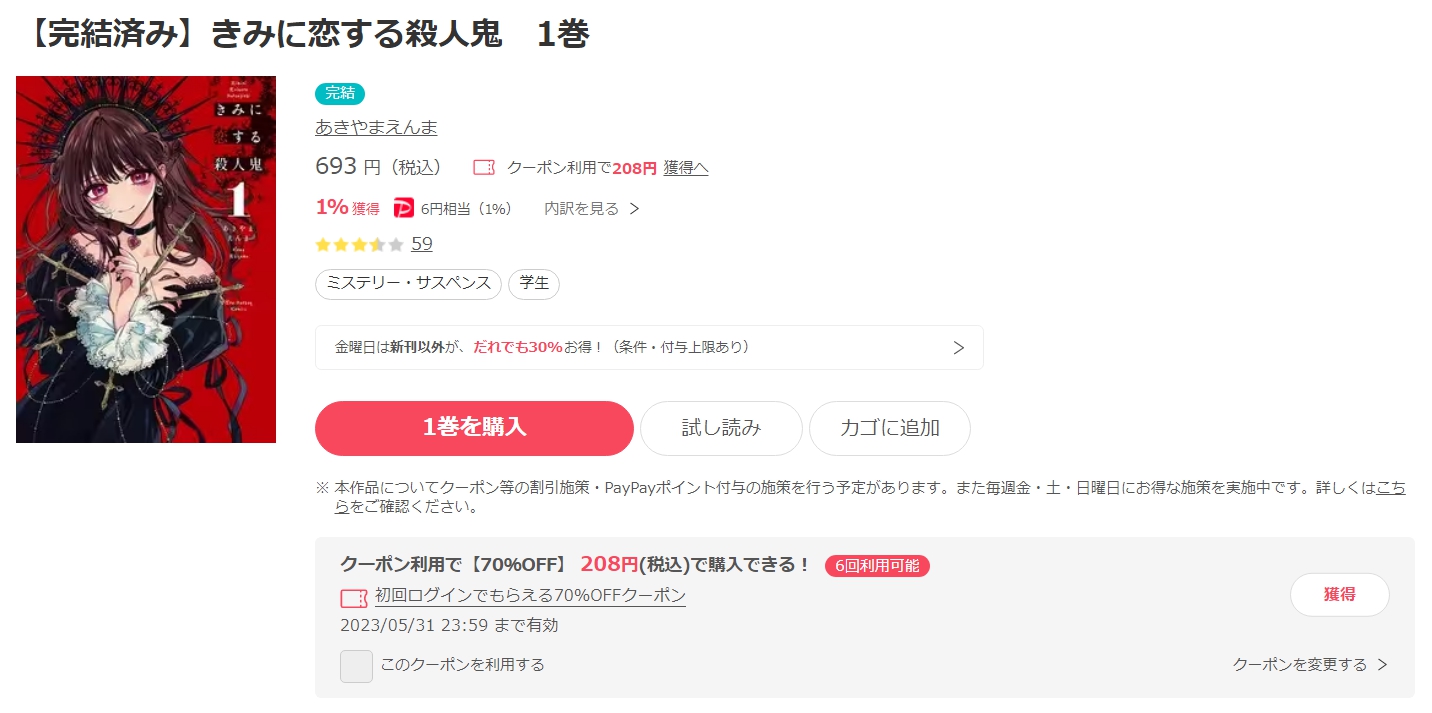Open the Friday 30% campaign banner
Image resolution: width=1432 pixels, height=713 pixels.
pos(649,347)
